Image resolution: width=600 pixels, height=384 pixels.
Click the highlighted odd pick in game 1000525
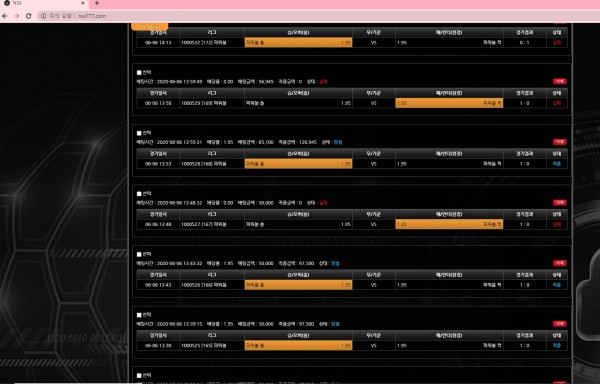(298, 345)
